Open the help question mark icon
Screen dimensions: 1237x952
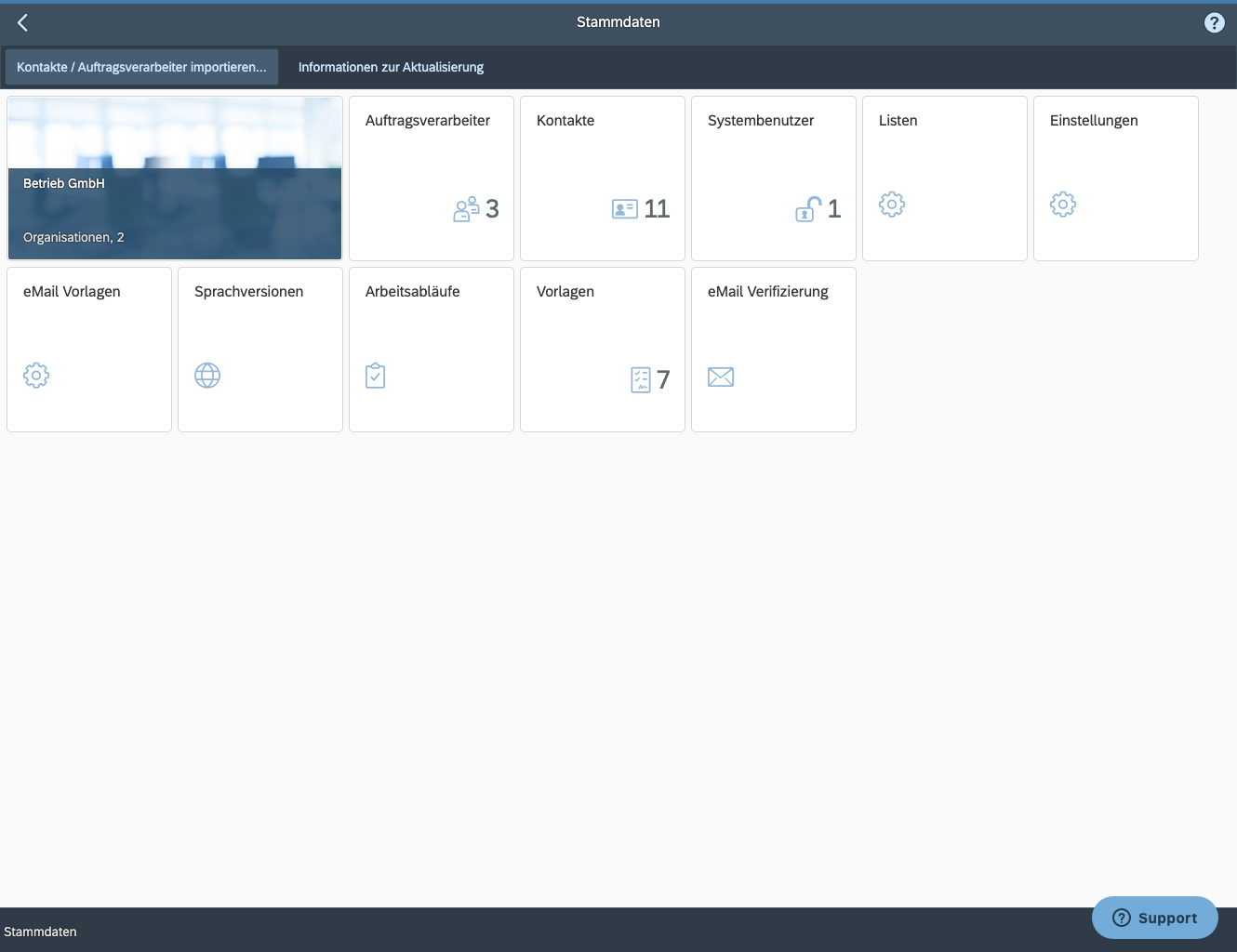click(1214, 21)
